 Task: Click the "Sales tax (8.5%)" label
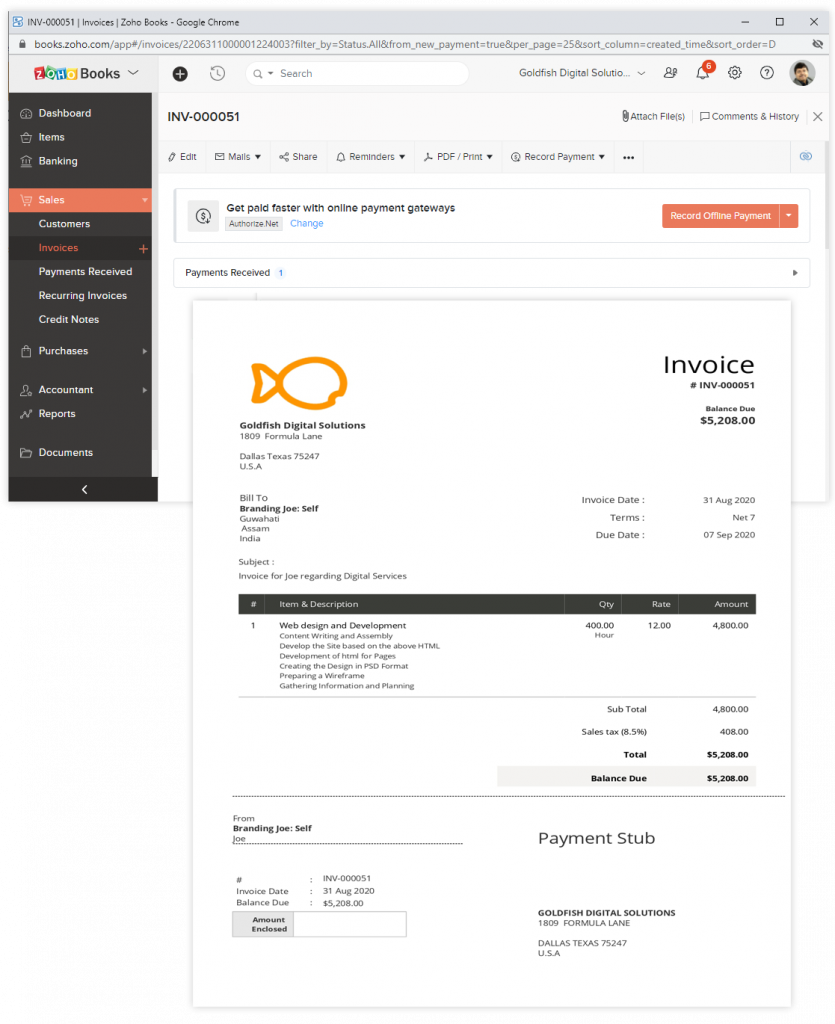pyautogui.click(x=614, y=732)
